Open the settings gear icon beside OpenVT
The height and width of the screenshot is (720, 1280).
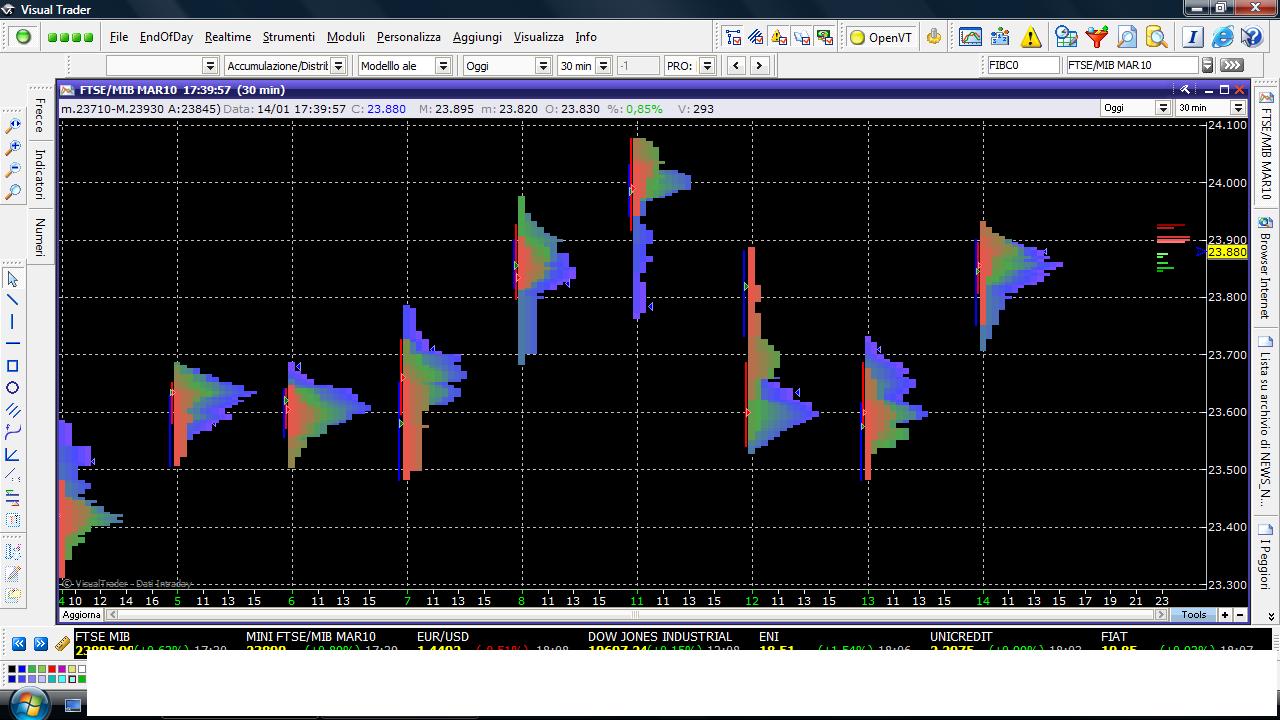(x=934, y=37)
